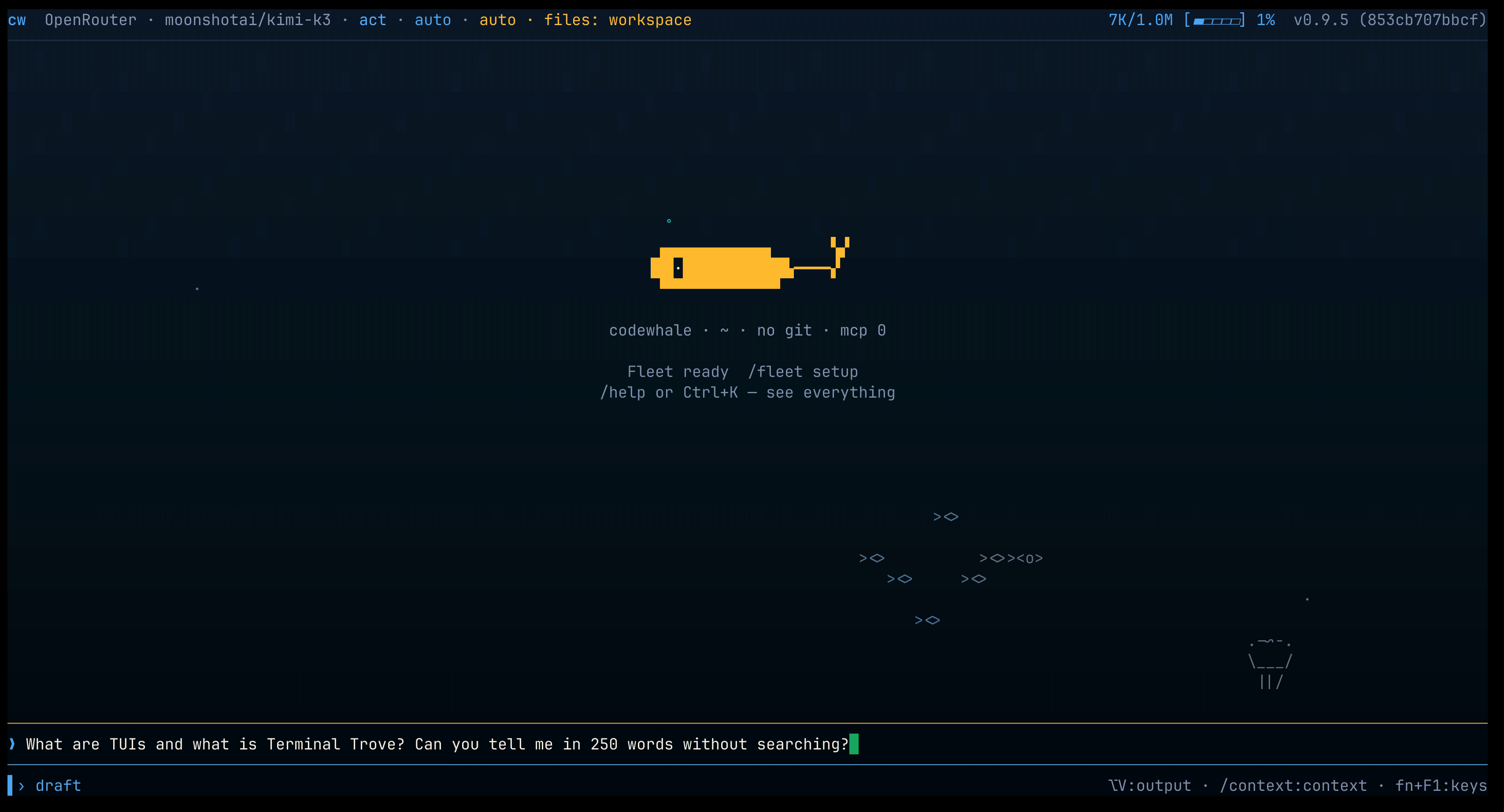This screenshot has width=1504, height=812.
Task: Click the no git status
Action: 784,331
